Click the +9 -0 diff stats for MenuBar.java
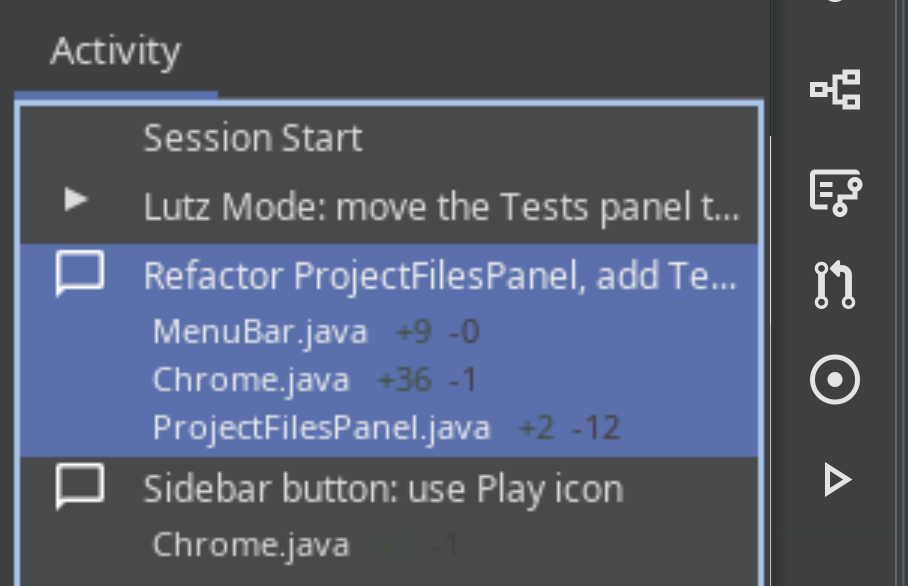 tap(438, 331)
